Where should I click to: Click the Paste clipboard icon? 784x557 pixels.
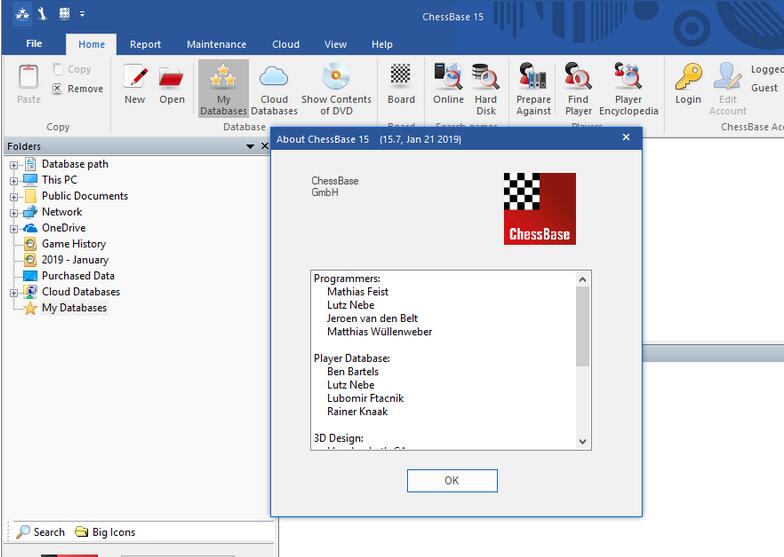click(x=28, y=77)
